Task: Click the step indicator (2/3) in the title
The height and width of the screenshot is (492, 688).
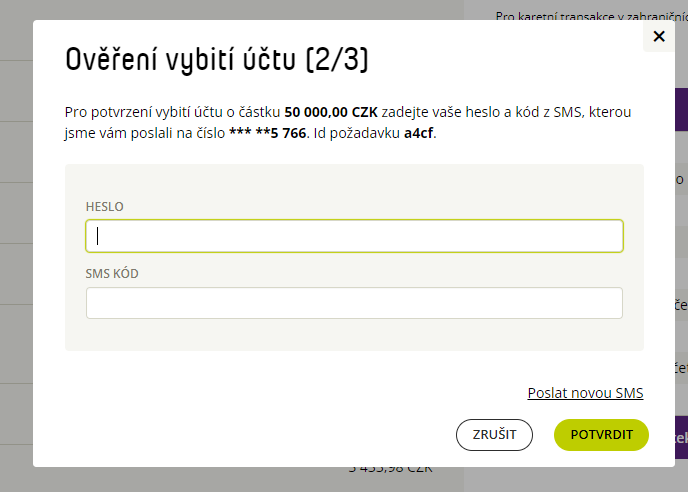Action: pos(337,60)
